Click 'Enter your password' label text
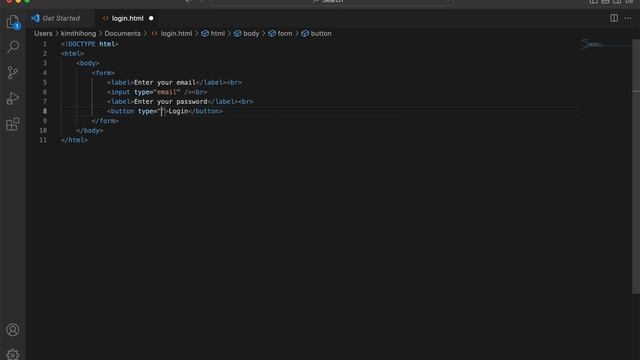The width and height of the screenshot is (640, 360). tap(171, 102)
